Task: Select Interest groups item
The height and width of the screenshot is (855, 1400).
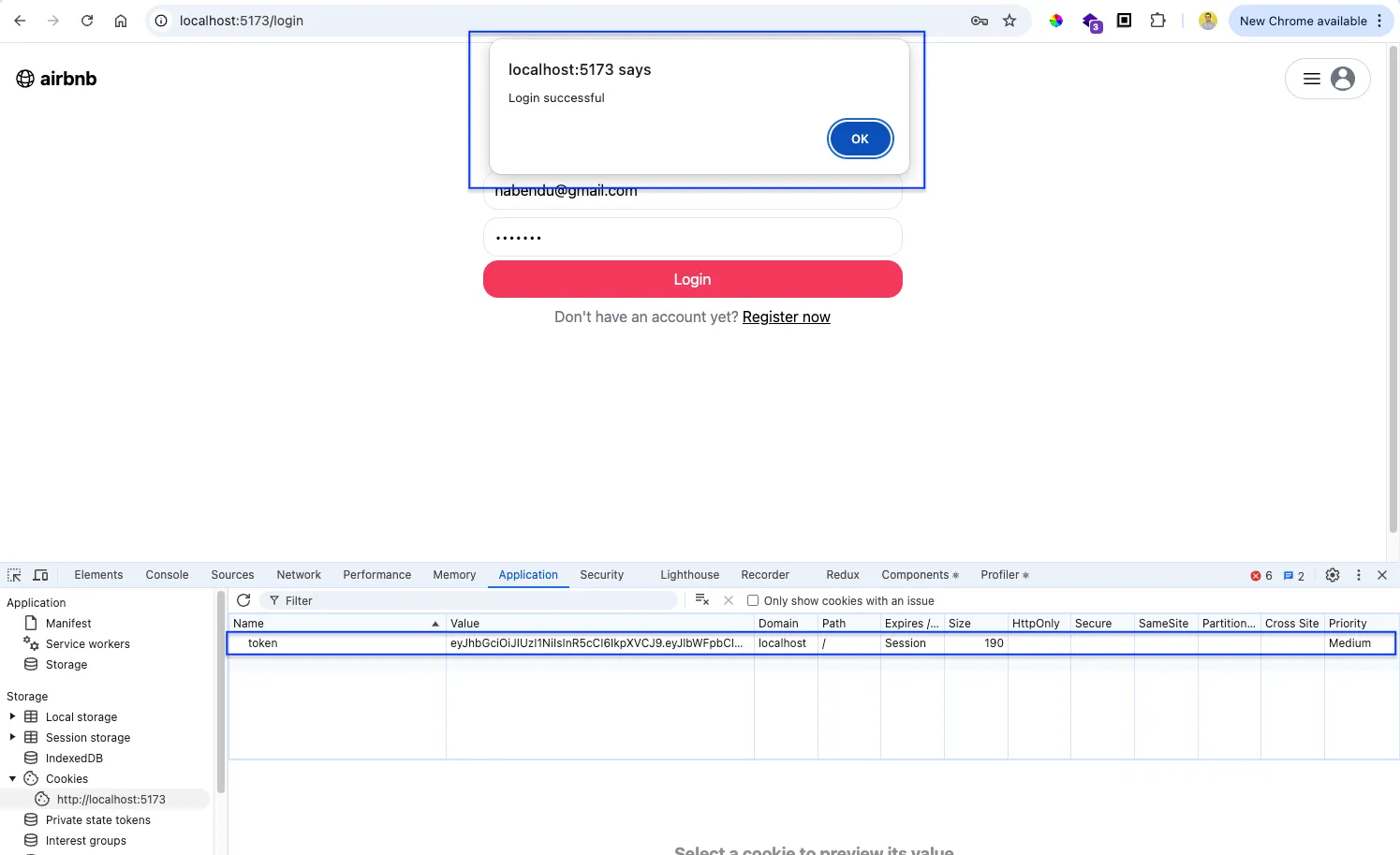Action: pos(86,840)
